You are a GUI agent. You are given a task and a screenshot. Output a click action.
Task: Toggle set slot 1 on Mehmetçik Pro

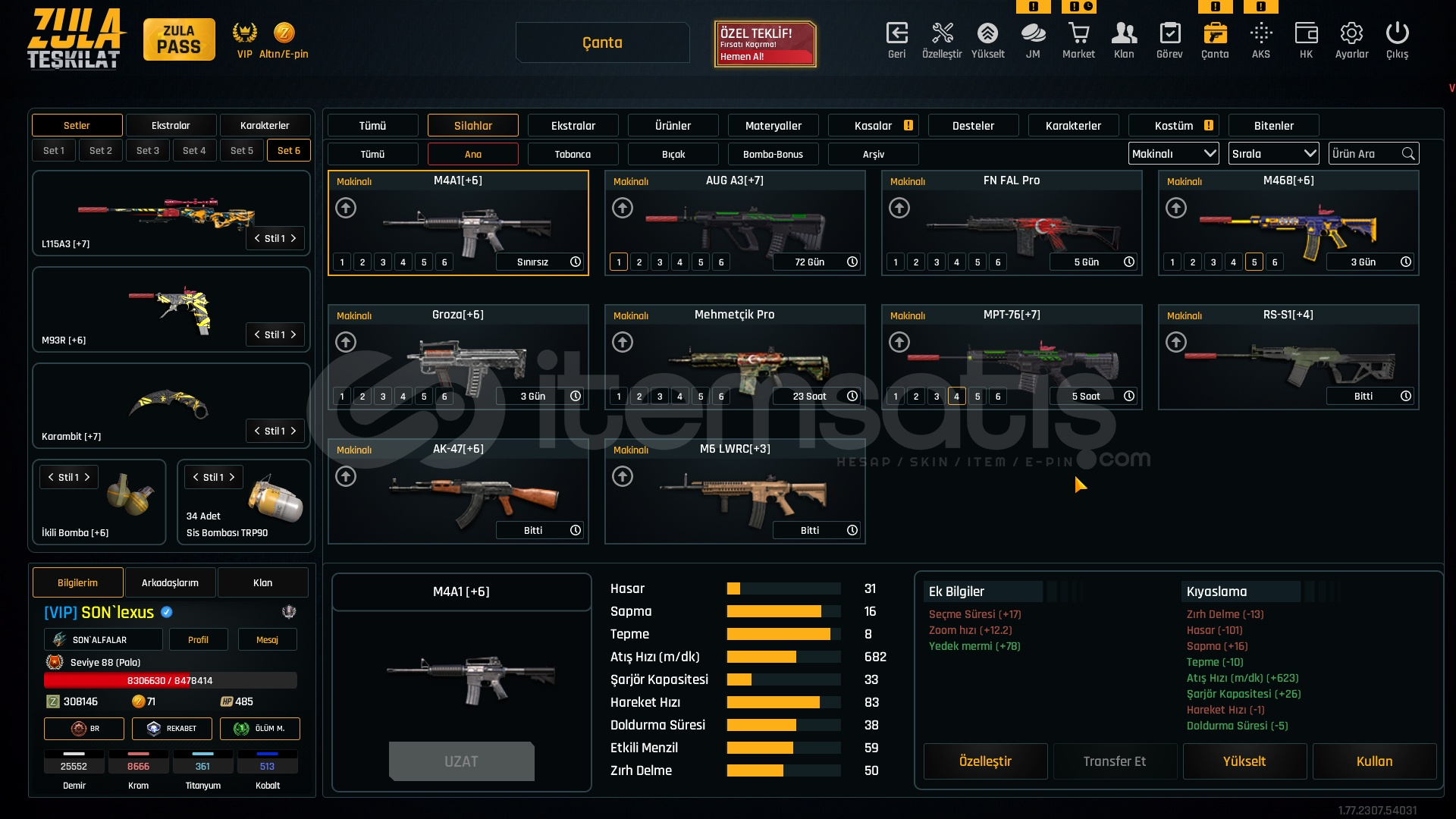619,396
